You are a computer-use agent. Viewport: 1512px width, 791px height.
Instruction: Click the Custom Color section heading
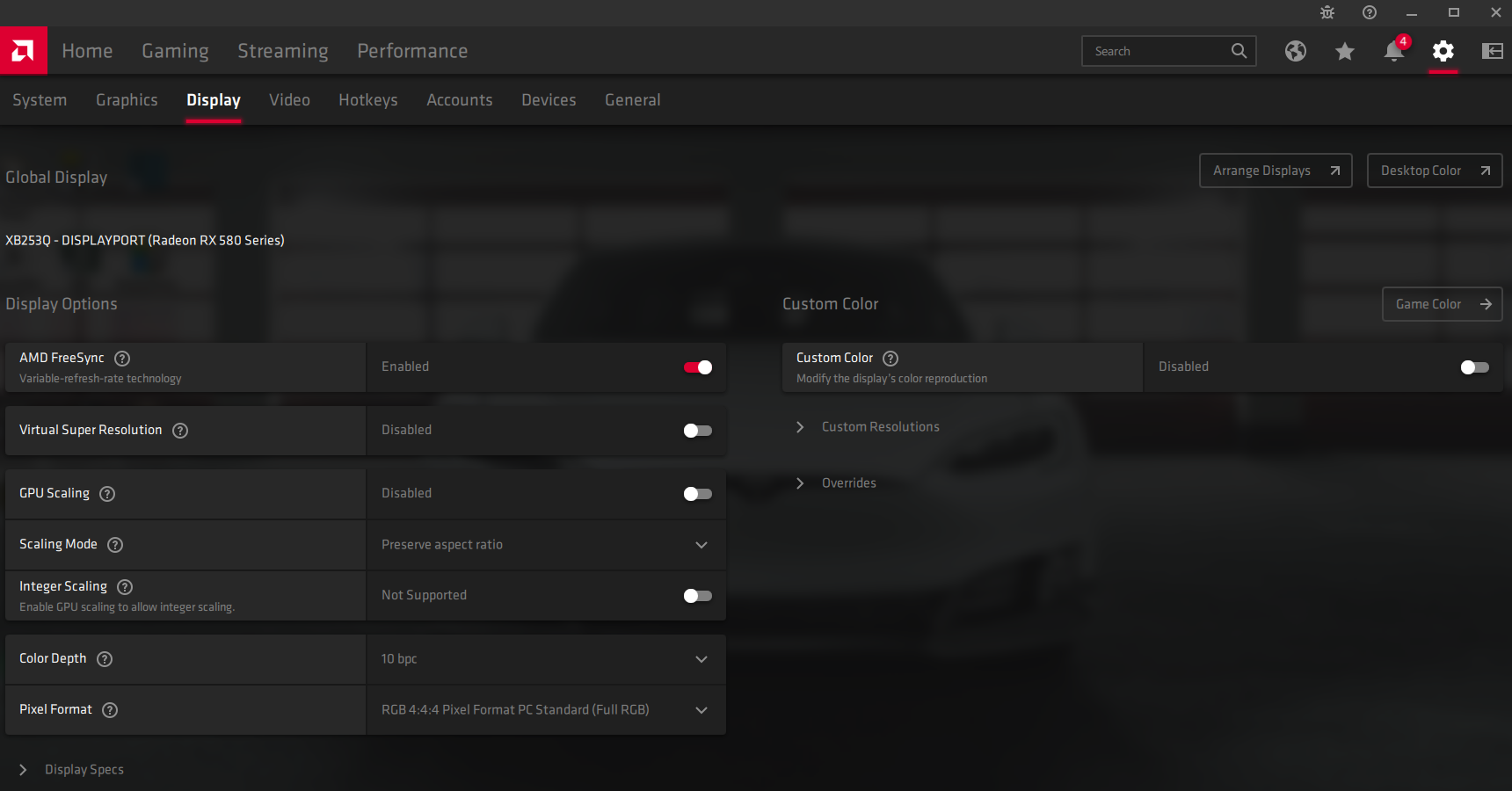click(x=831, y=304)
